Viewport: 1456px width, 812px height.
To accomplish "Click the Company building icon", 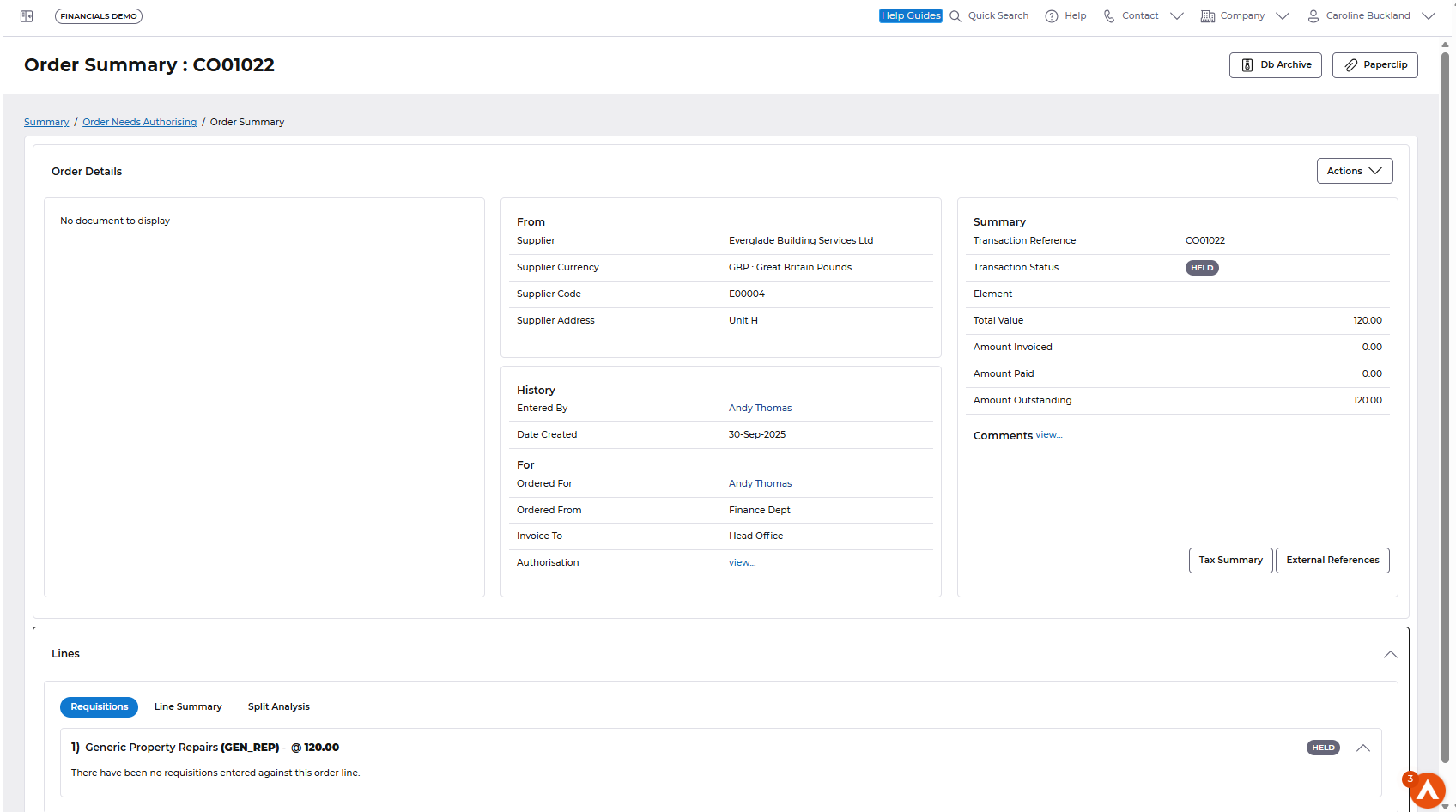I will (x=1208, y=16).
